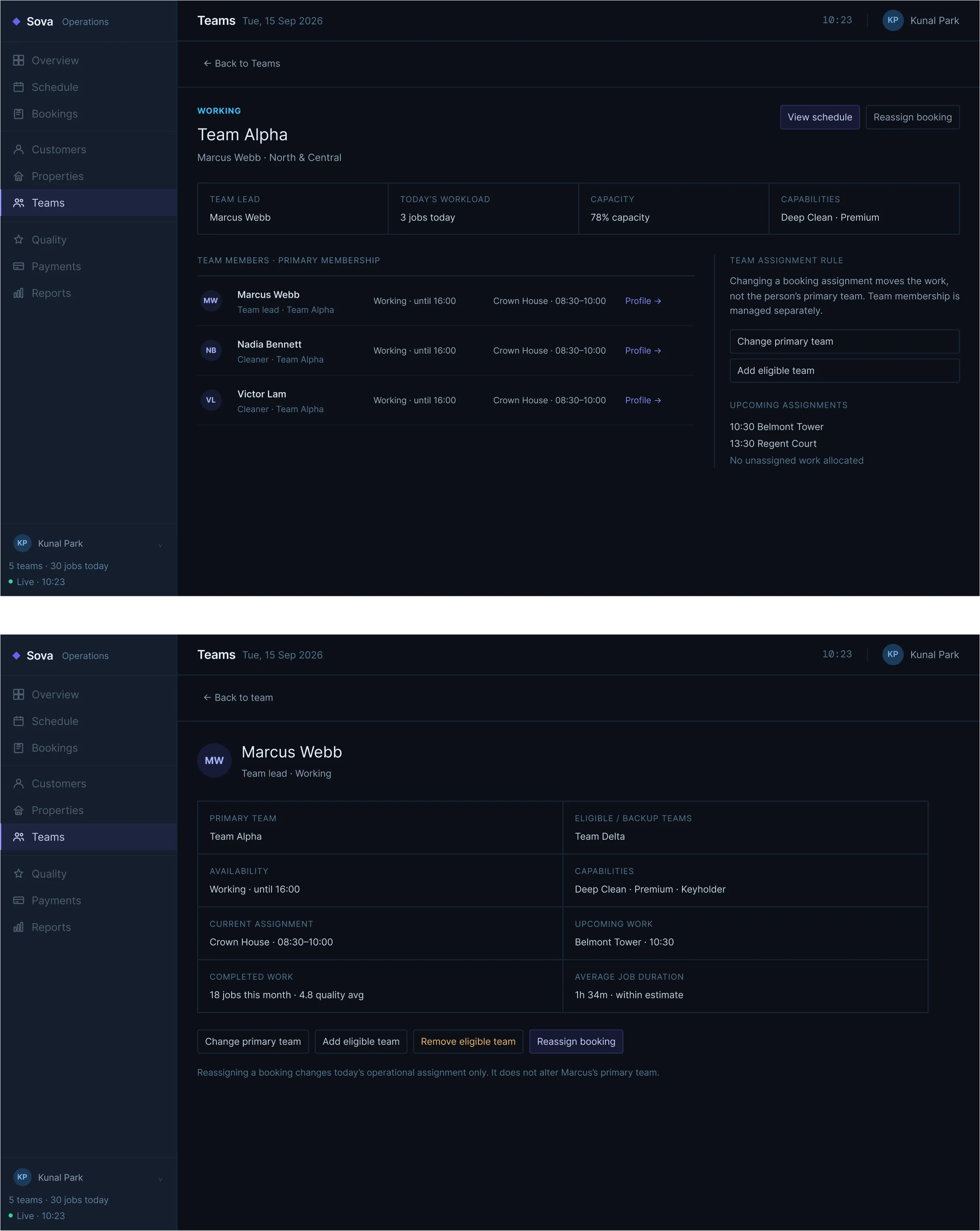Go back via the Back to Teams link
This screenshot has width=980, height=1231.
click(242, 63)
